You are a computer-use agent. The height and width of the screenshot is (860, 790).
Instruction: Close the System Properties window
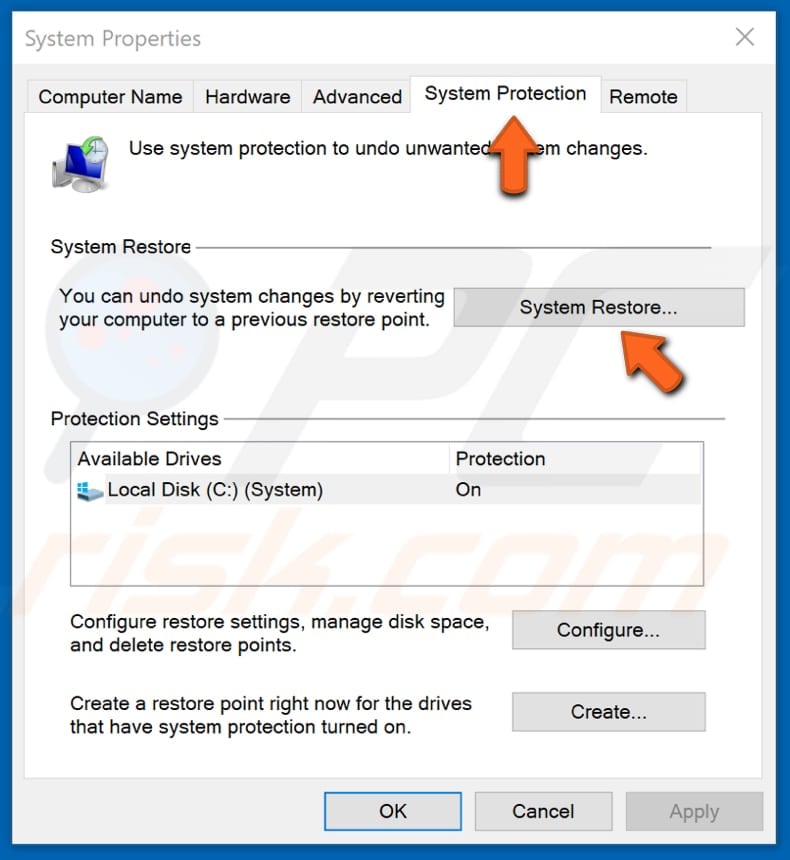click(744, 37)
